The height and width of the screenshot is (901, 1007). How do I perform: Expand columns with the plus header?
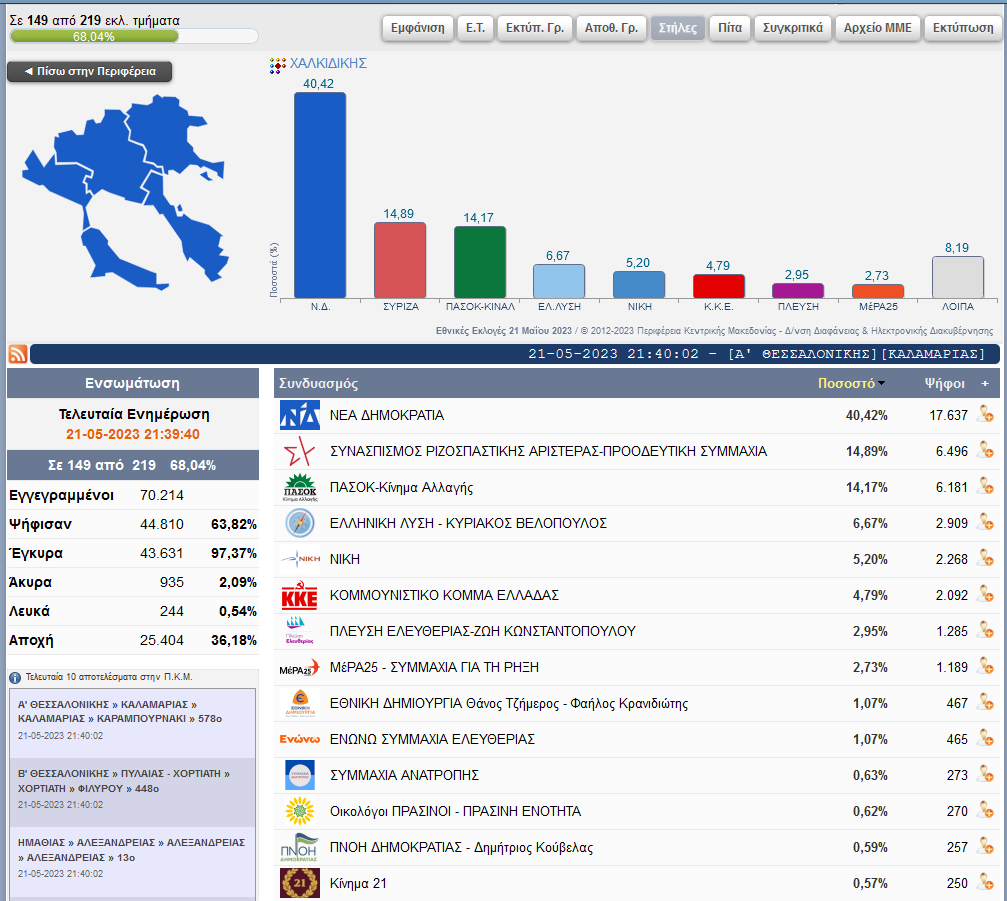coord(984,384)
